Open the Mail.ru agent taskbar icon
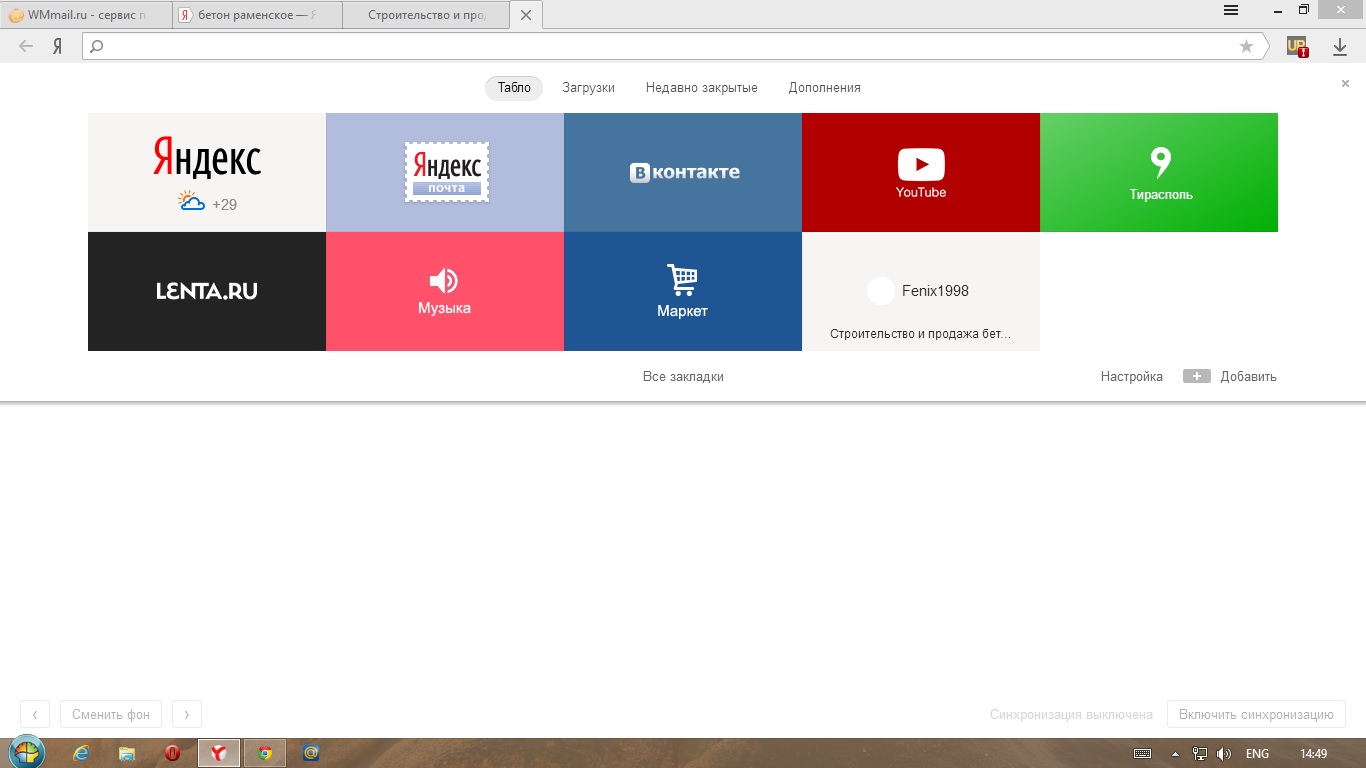This screenshot has height=768, width=1366. point(311,753)
